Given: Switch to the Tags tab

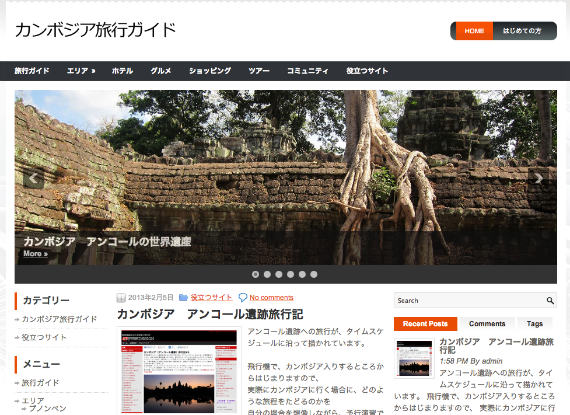Looking at the screenshot, I should [535, 324].
